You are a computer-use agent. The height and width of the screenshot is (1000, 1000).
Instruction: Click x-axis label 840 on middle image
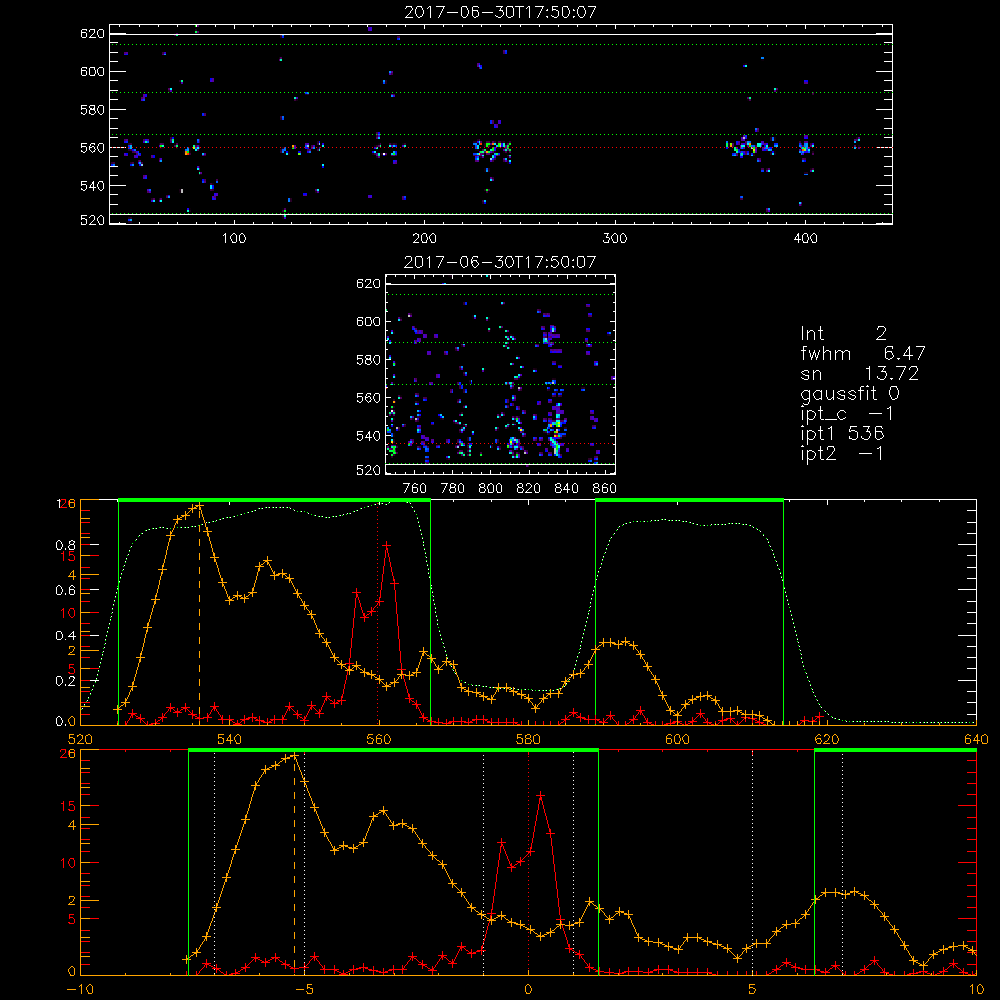566,489
